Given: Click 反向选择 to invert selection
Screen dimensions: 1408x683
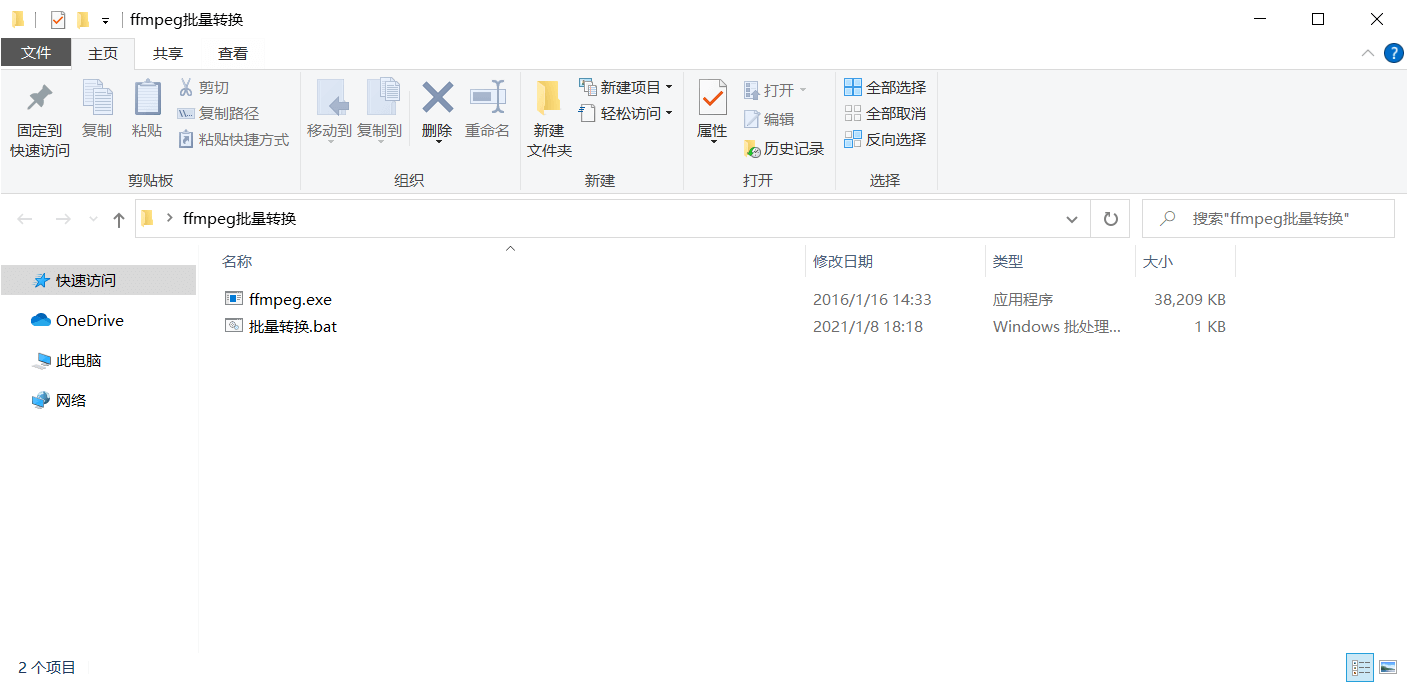Looking at the screenshot, I should (885, 140).
